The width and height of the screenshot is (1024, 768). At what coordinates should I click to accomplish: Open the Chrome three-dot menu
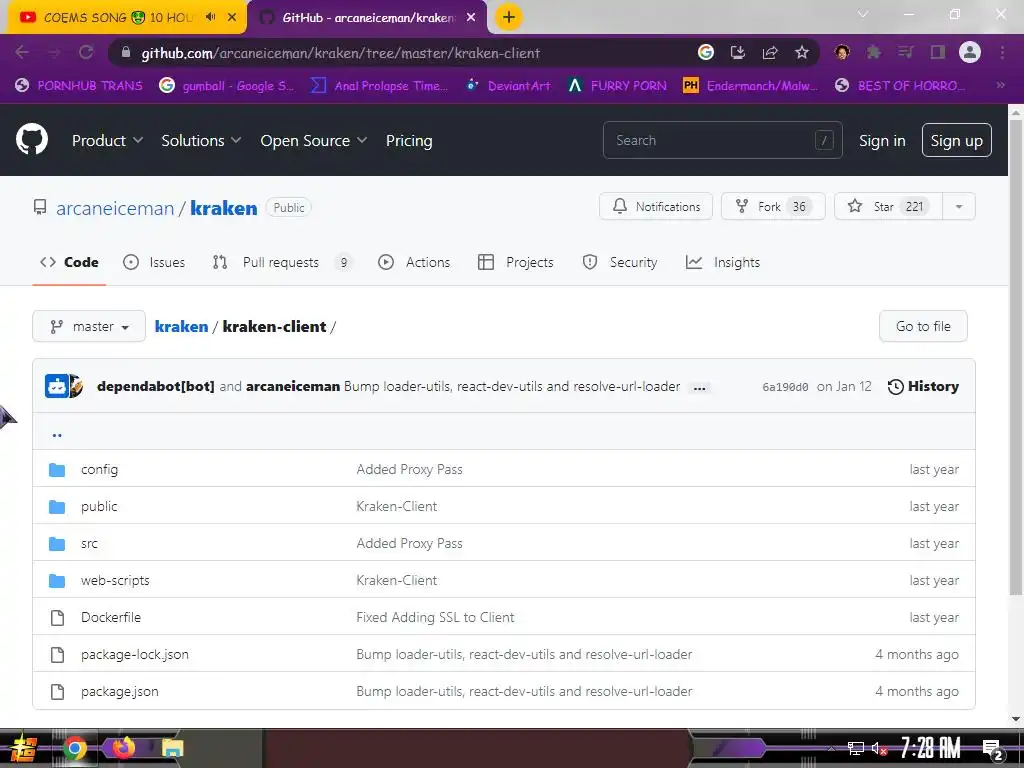point(1002,52)
